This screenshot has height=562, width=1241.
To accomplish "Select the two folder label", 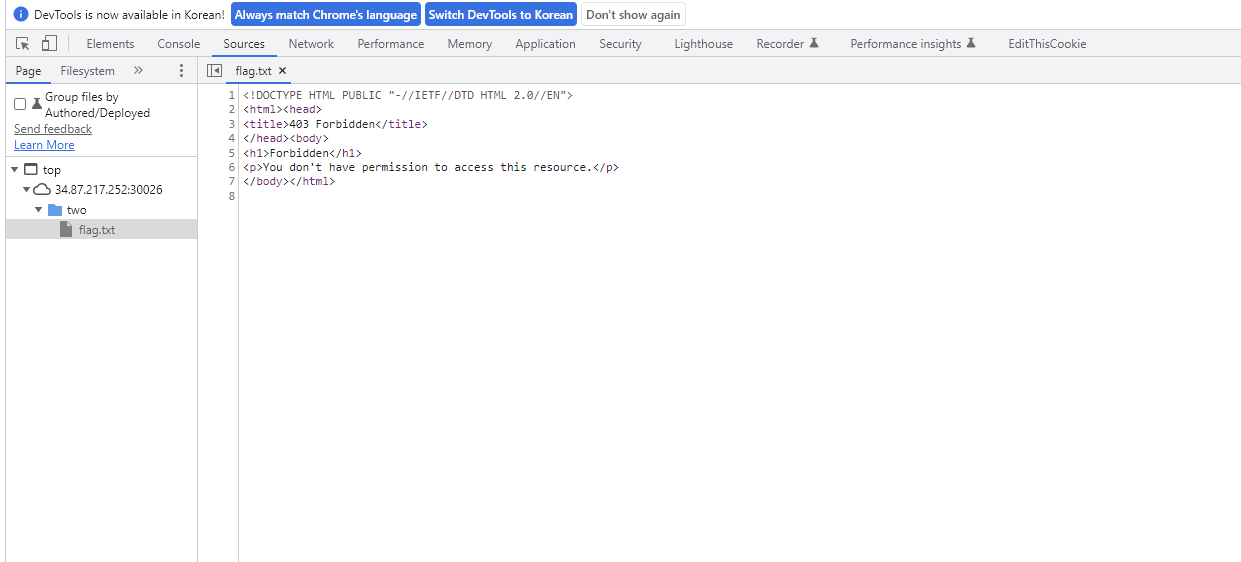I will tap(77, 210).
